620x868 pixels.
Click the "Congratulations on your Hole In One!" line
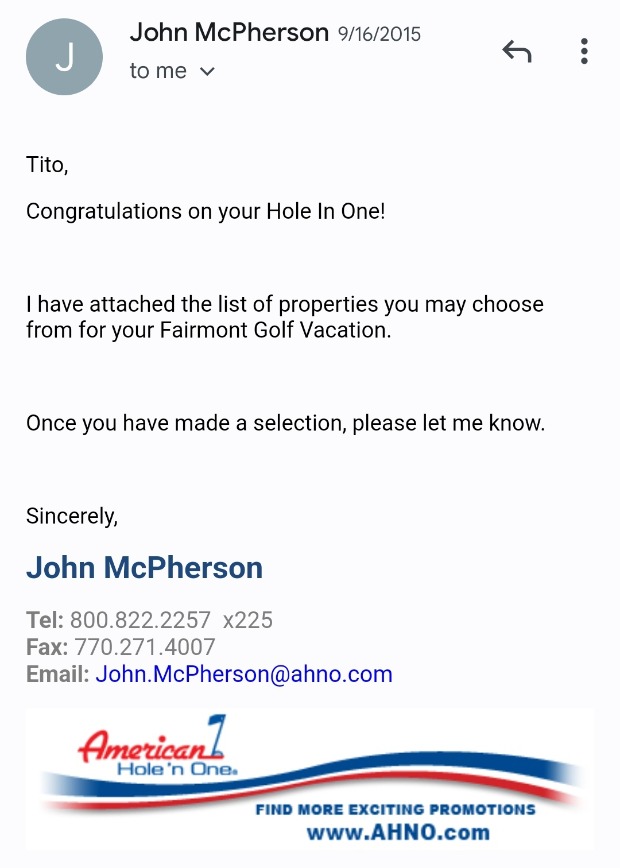pos(205,212)
